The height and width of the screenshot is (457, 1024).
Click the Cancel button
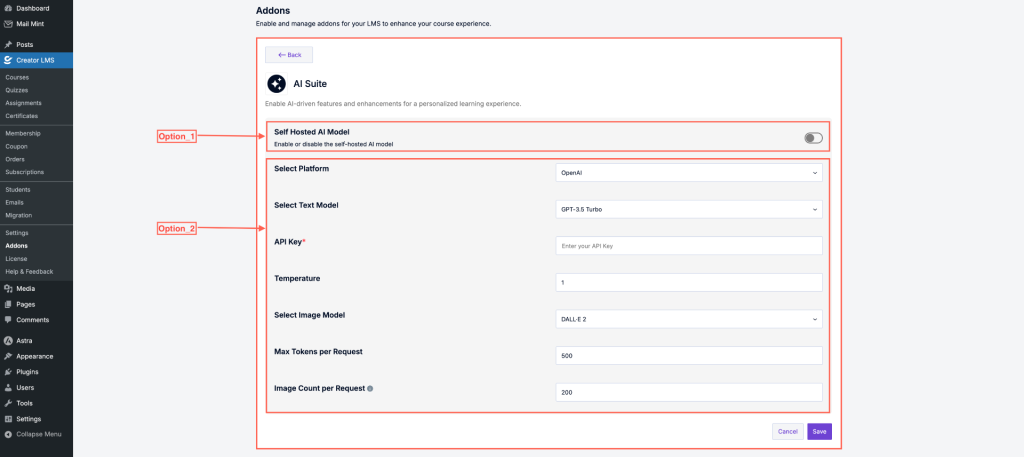pyautogui.click(x=787, y=432)
